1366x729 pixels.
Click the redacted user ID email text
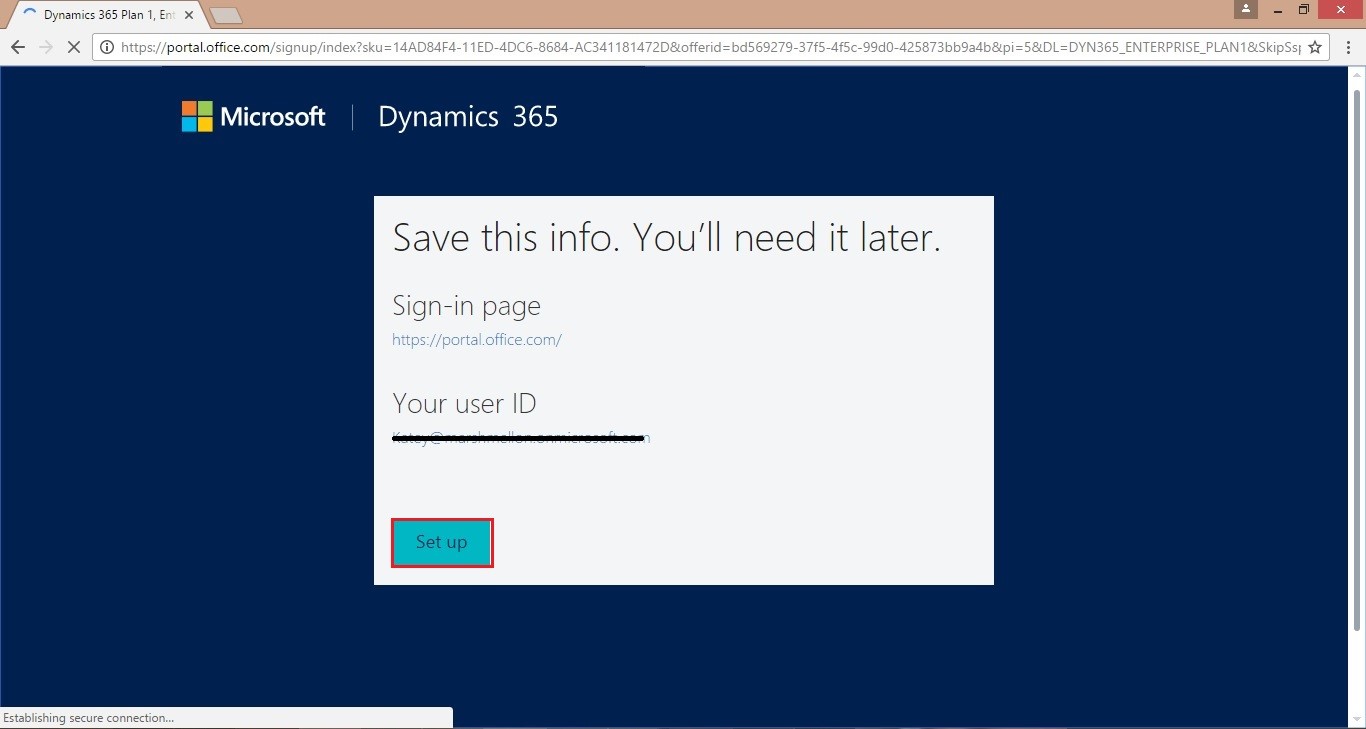pos(521,438)
